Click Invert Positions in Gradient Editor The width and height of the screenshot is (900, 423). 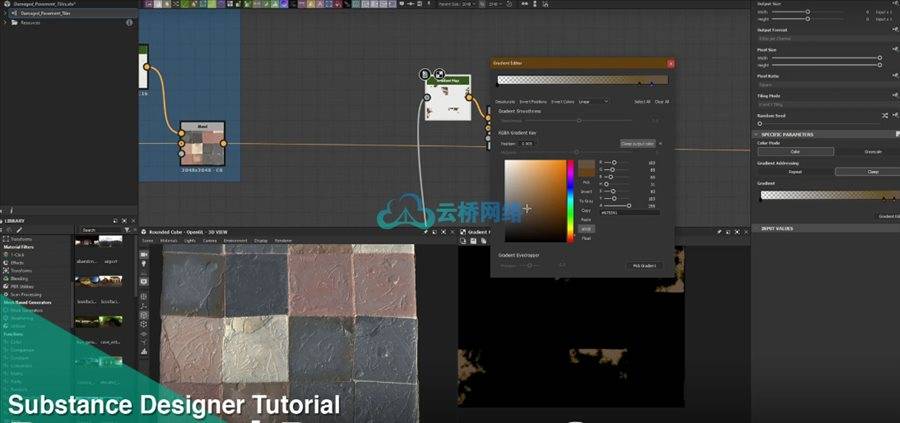(533, 102)
